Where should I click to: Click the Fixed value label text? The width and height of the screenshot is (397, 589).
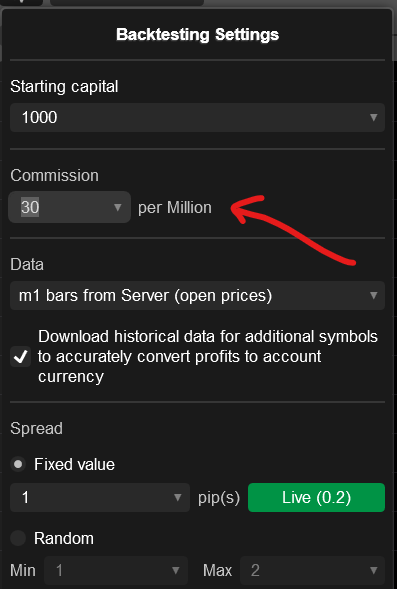click(x=74, y=464)
